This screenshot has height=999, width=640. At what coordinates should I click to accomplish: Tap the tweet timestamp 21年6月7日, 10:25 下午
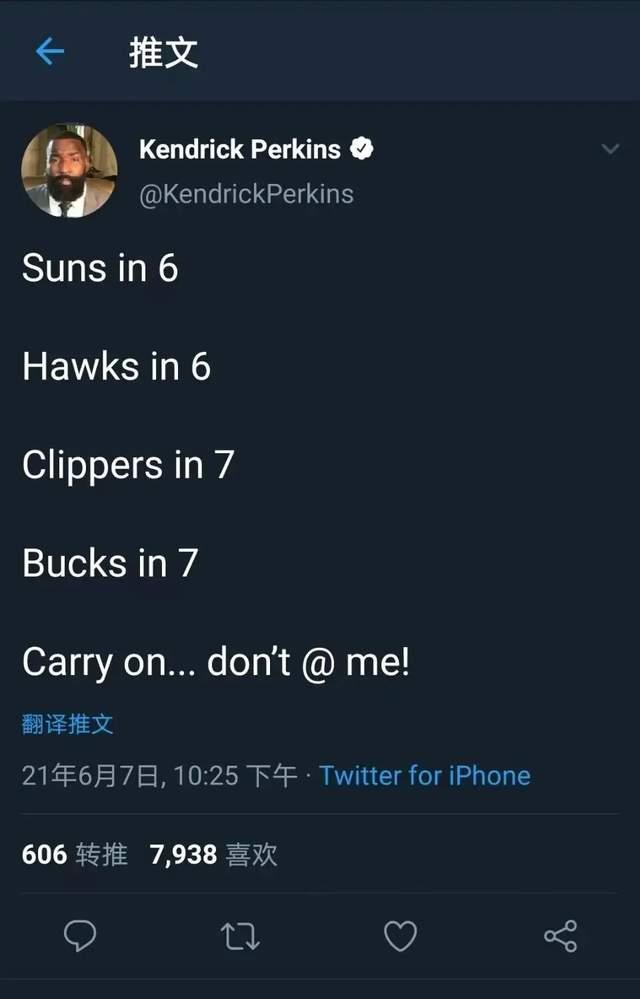(160, 775)
